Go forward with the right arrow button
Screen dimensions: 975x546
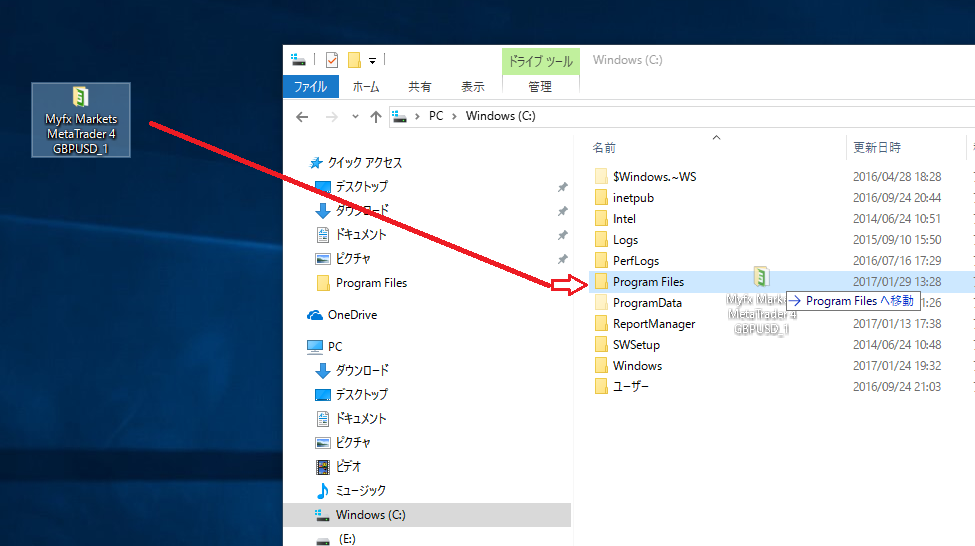click(331, 117)
